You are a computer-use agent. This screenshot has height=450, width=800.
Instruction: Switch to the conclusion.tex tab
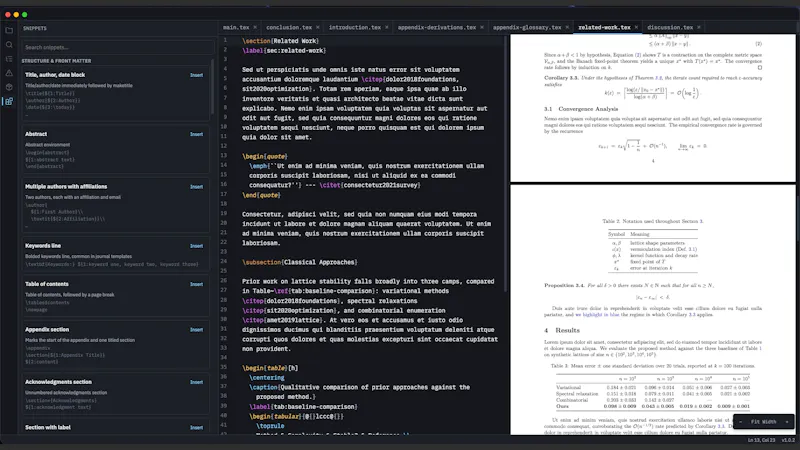point(289,28)
